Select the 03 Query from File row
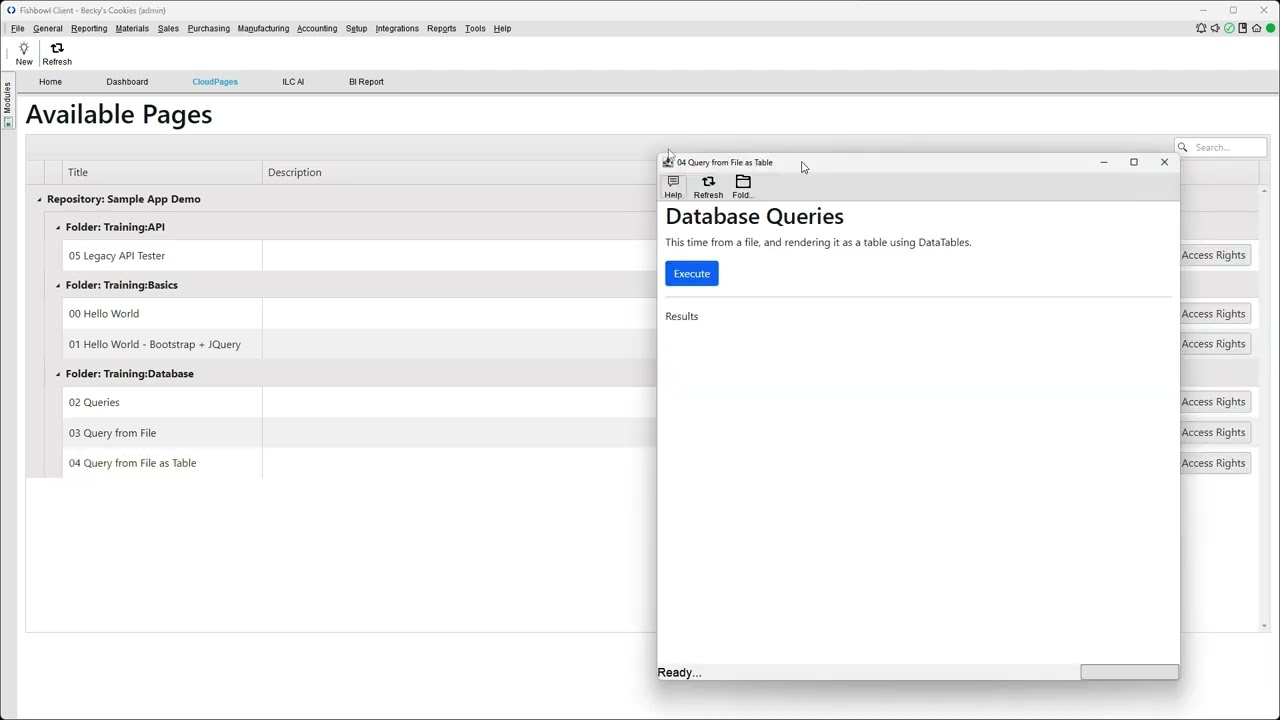1280x720 pixels. pos(360,433)
